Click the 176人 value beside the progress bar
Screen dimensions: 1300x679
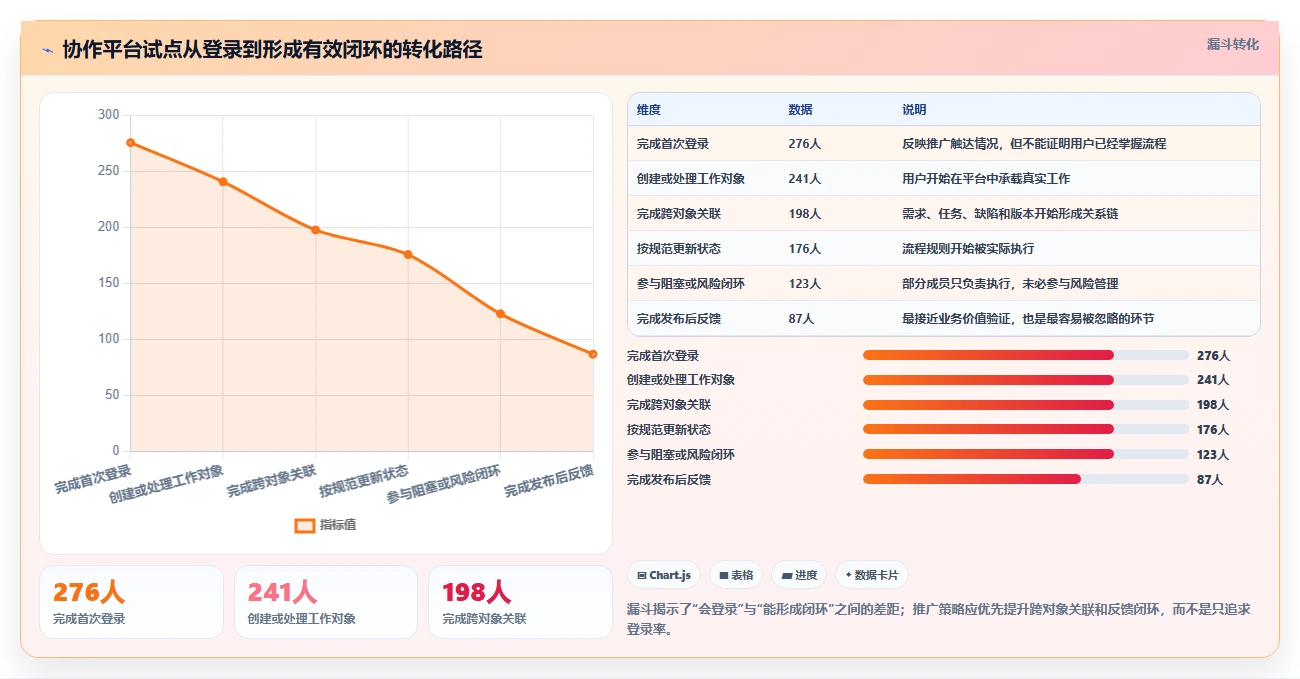1213,430
